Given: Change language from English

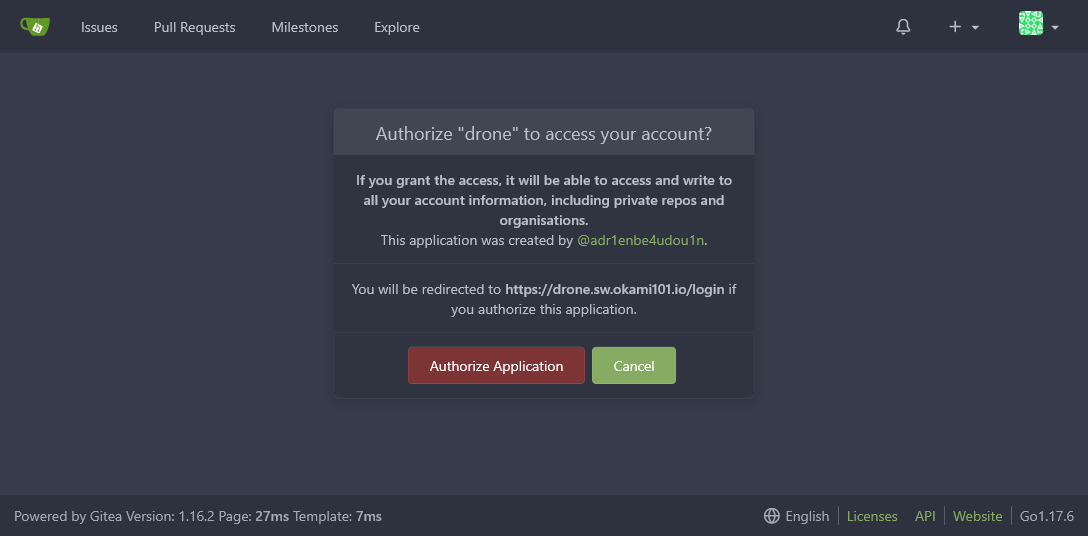Looking at the screenshot, I should click(x=797, y=516).
